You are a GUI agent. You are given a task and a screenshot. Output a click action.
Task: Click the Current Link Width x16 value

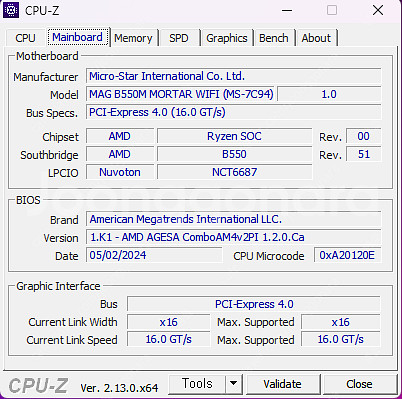tap(169, 322)
